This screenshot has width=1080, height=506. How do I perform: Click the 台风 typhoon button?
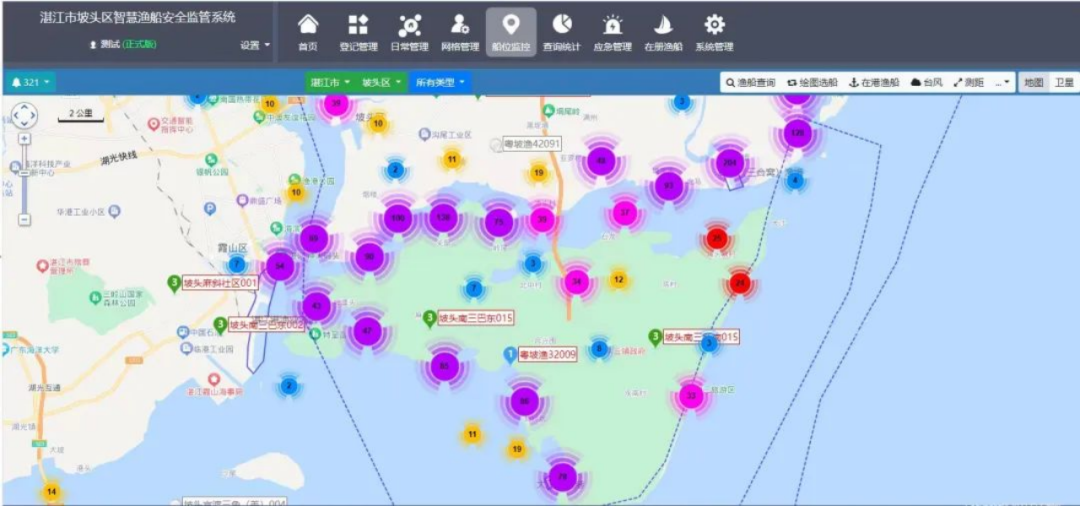point(926,82)
